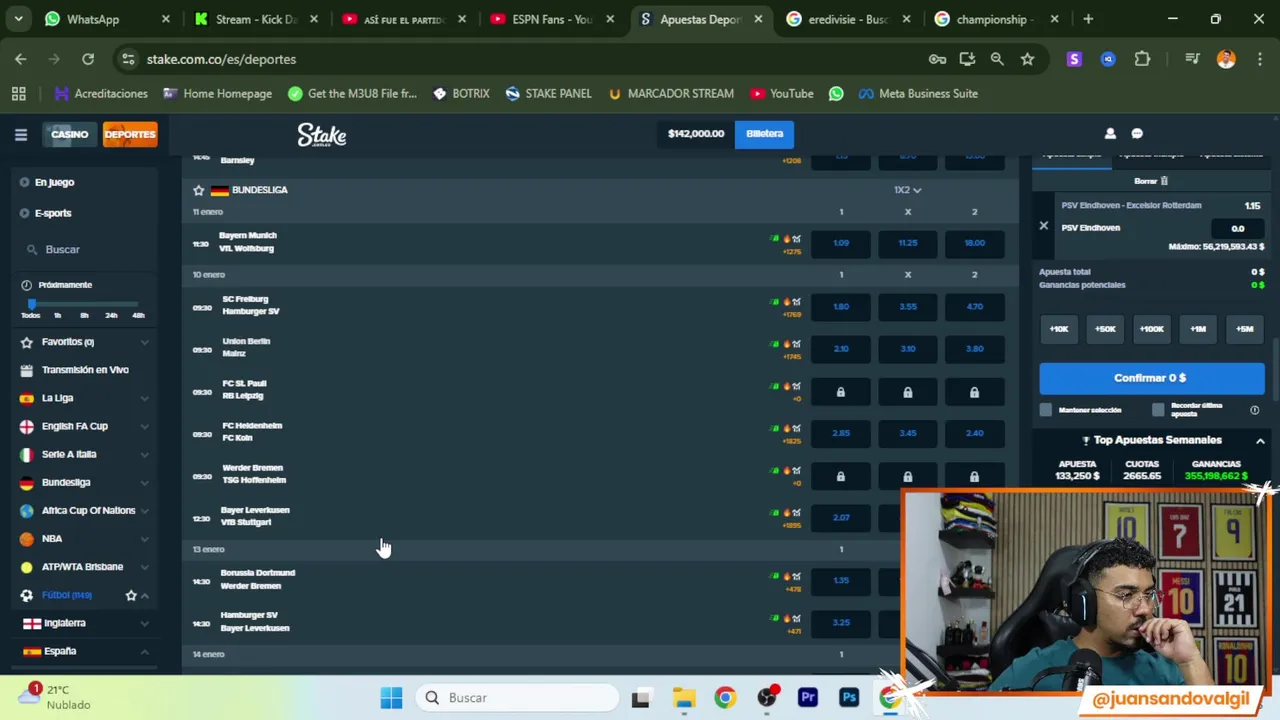Image resolution: width=1280 pixels, height=720 pixels.
Task: Favorite the Bundesliga league star
Action: pyautogui.click(x=198, y=190)
